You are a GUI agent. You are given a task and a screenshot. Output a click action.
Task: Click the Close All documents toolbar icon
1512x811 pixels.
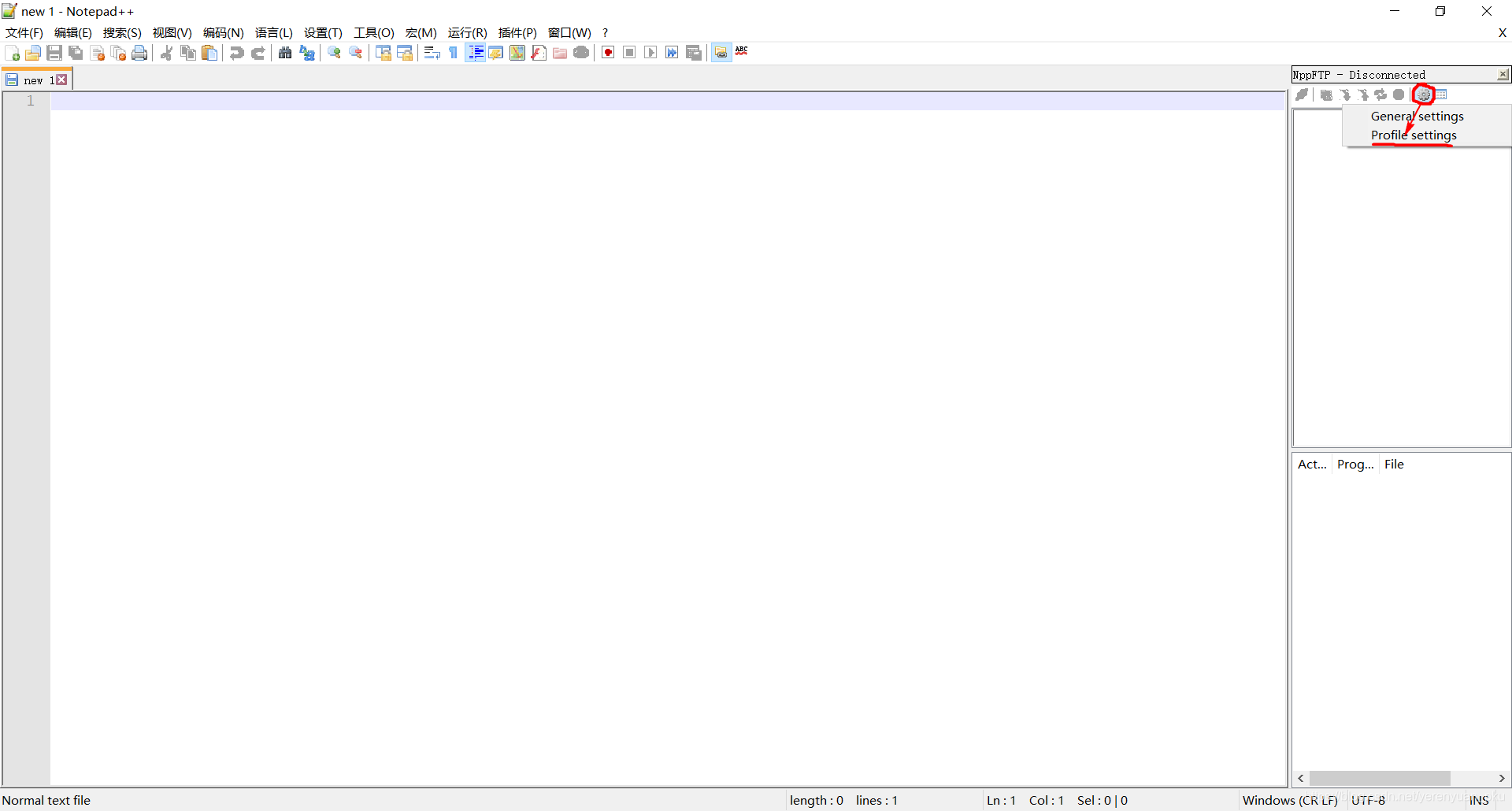(x=119, y=53)
